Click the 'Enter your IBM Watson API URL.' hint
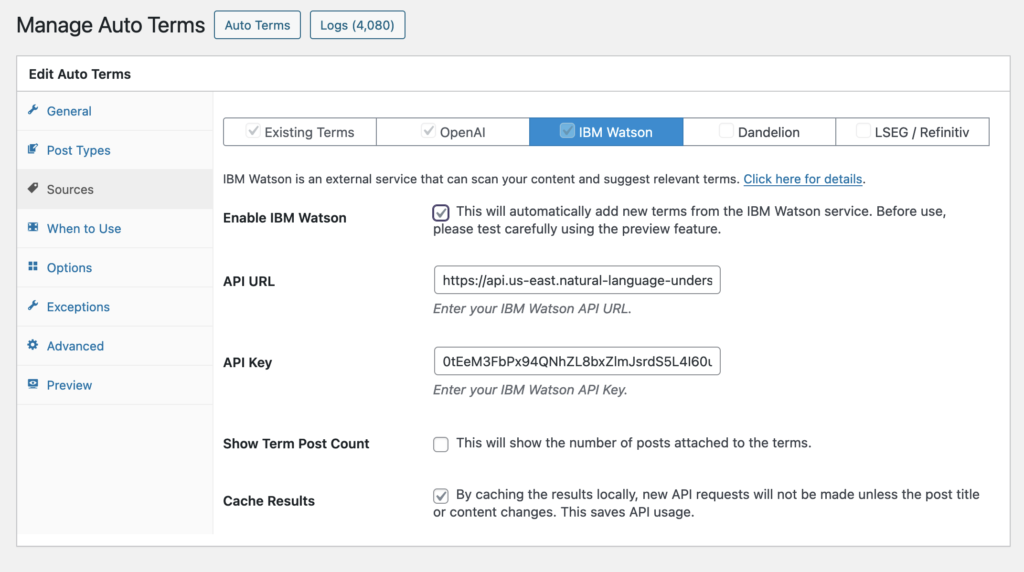The width and height of the screenshot is (1024, 572). coord(532,309)
